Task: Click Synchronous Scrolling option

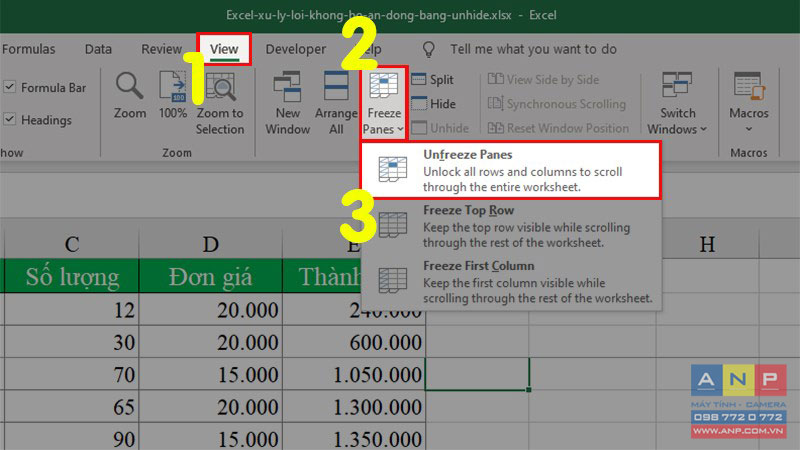Action: tap(557, 104)
